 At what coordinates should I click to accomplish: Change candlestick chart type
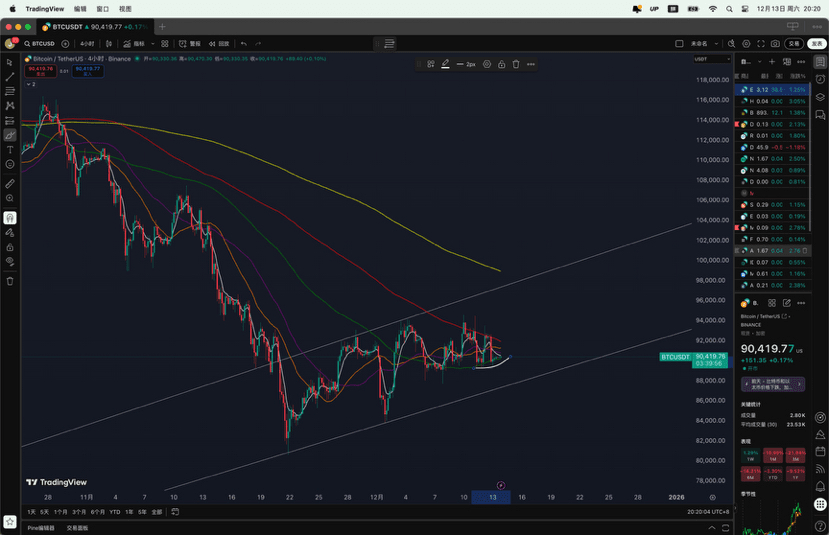[x=109, y=43]
